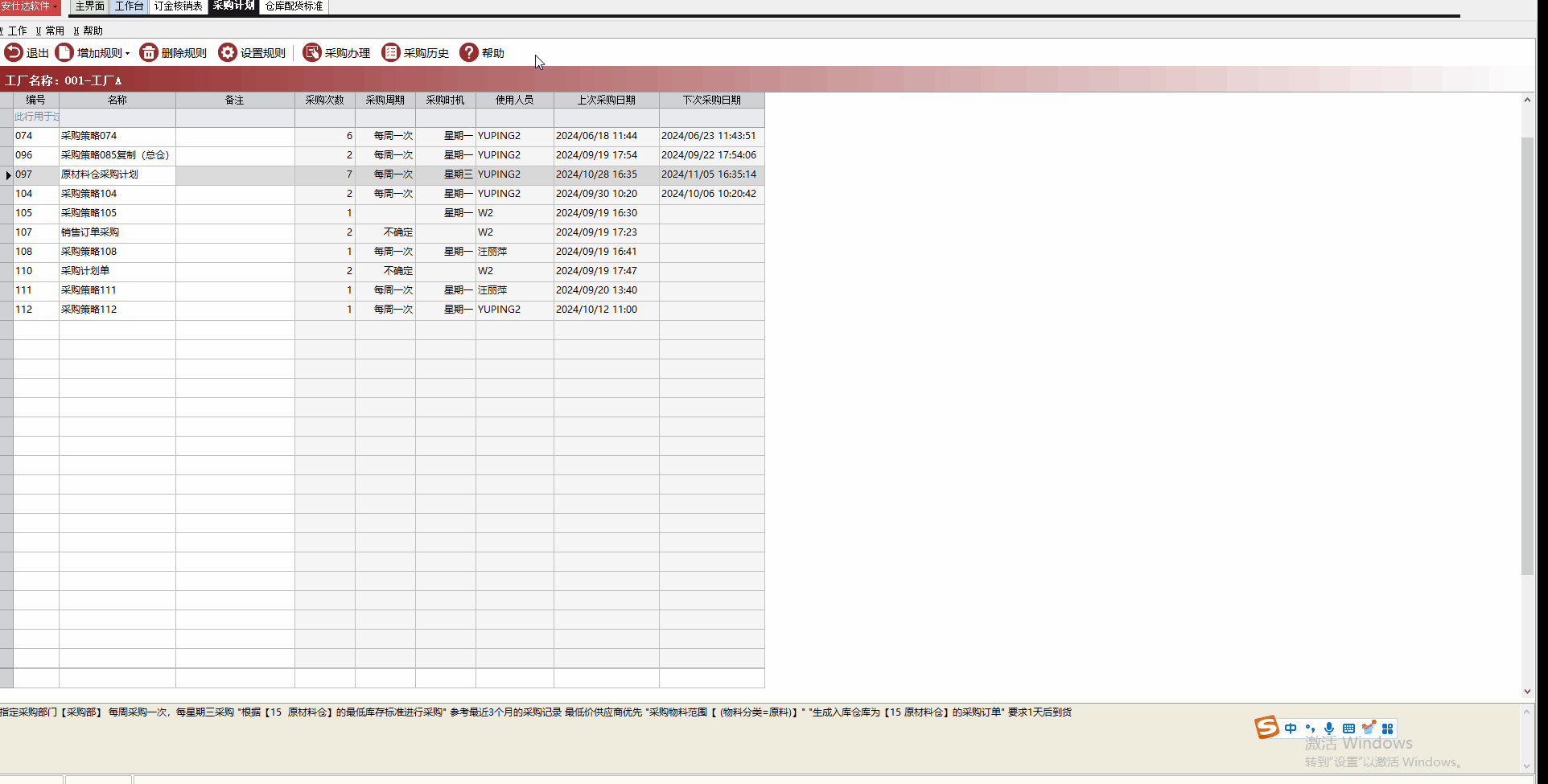Switch to the 主界面 tab
The image size is (1548, 784).
coord(89,6)
